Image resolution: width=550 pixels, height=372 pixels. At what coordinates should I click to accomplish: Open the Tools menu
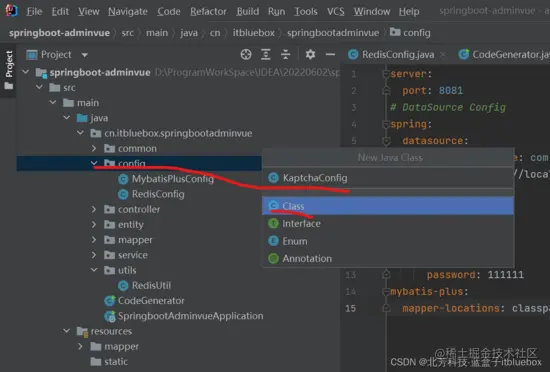click(306, 12)
